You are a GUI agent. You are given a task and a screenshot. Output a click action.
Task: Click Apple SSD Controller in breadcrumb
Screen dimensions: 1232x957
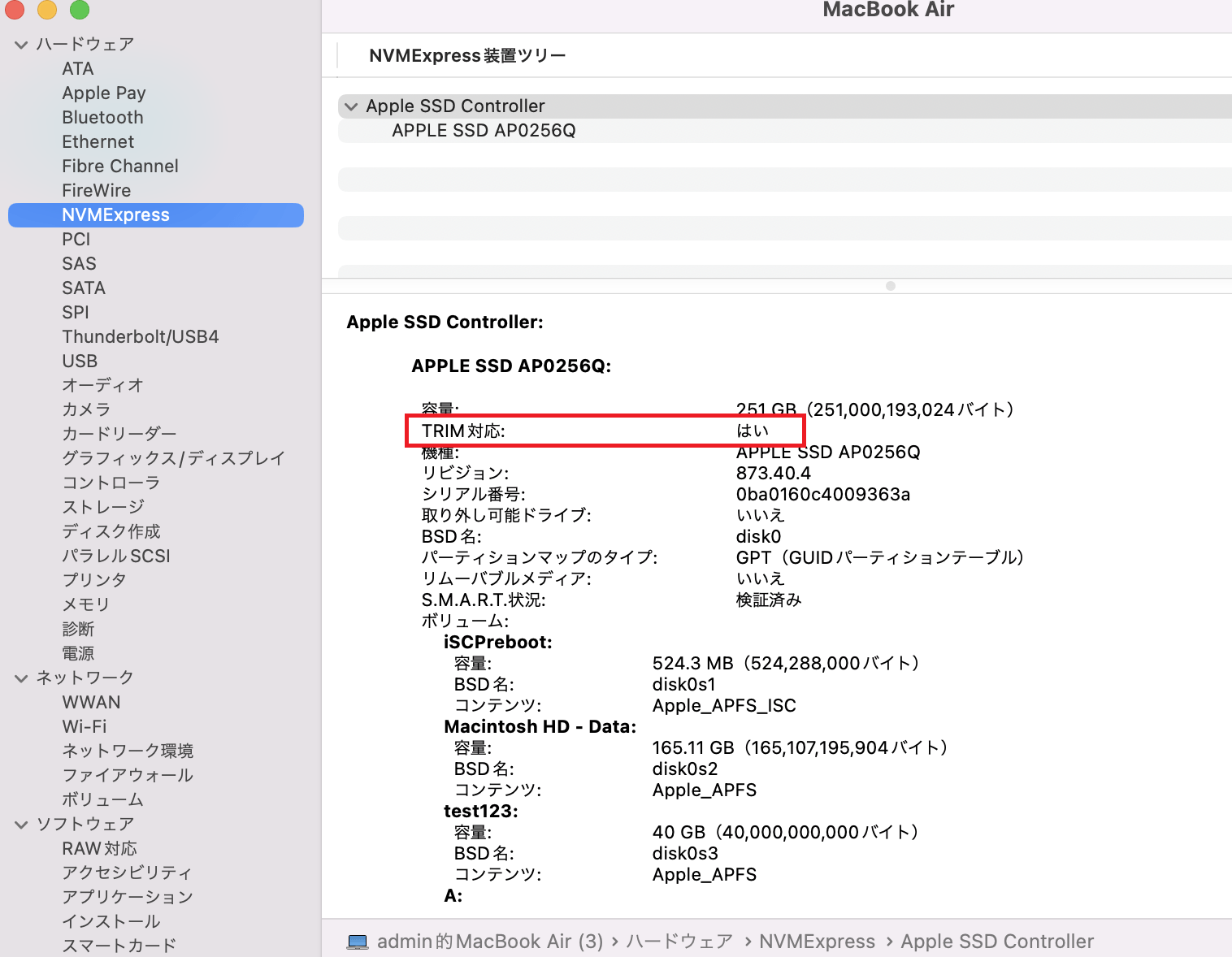point(997,942)
